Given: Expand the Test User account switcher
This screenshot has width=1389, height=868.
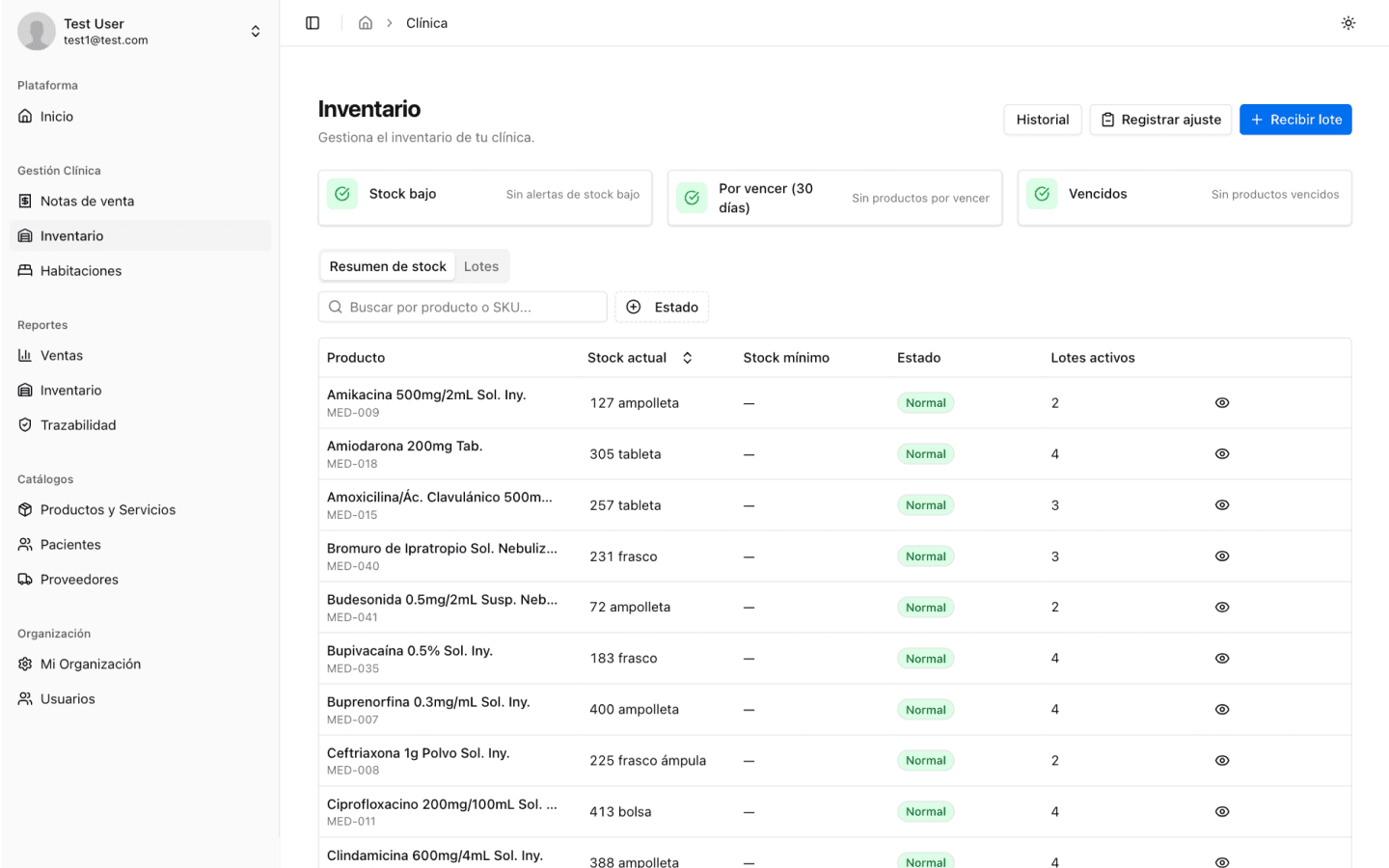Looking at the screenshot, I should (x=255, y=31).
